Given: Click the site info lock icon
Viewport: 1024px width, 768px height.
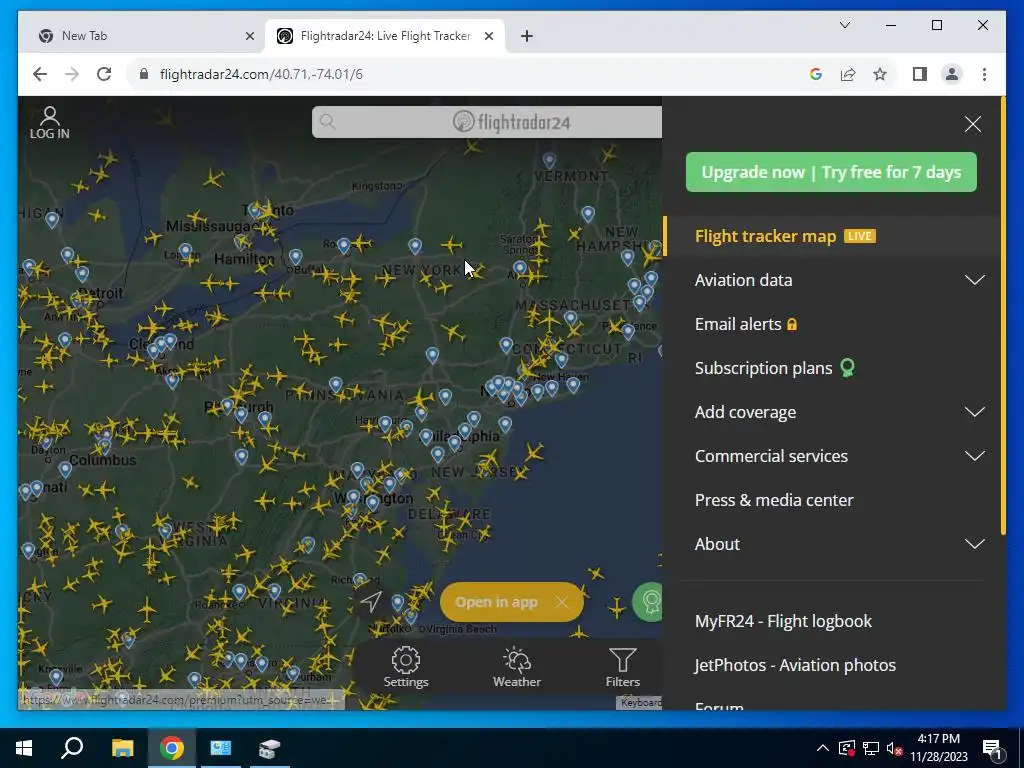Looking at the screenshot, I should point(144,74).
